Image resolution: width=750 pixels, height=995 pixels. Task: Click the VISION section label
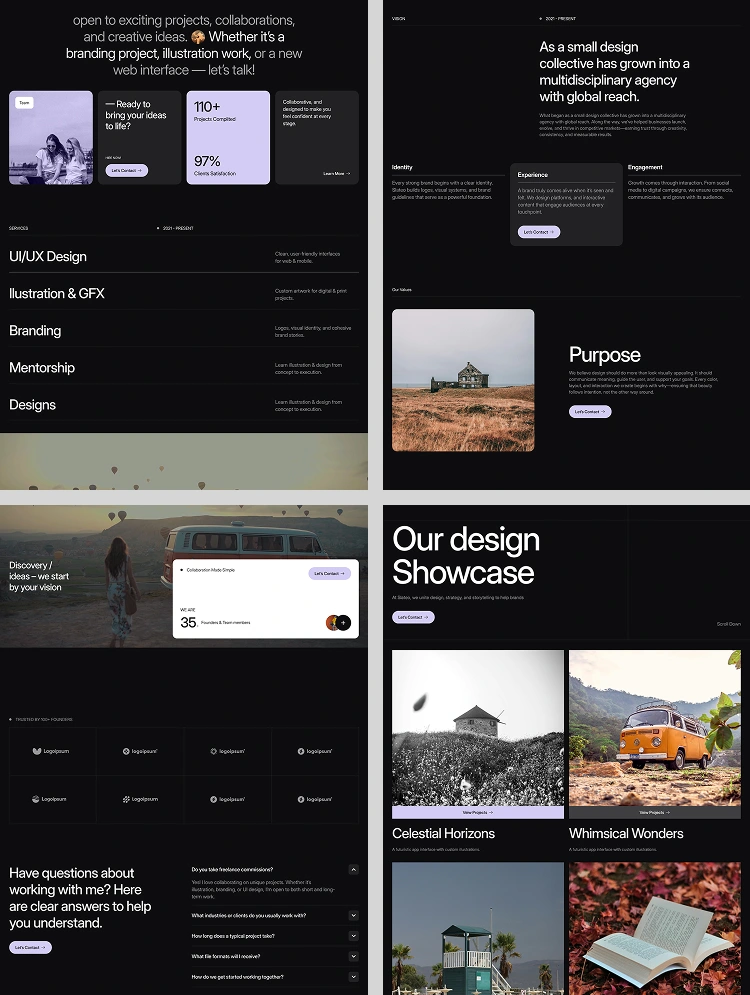coord(398,19)
